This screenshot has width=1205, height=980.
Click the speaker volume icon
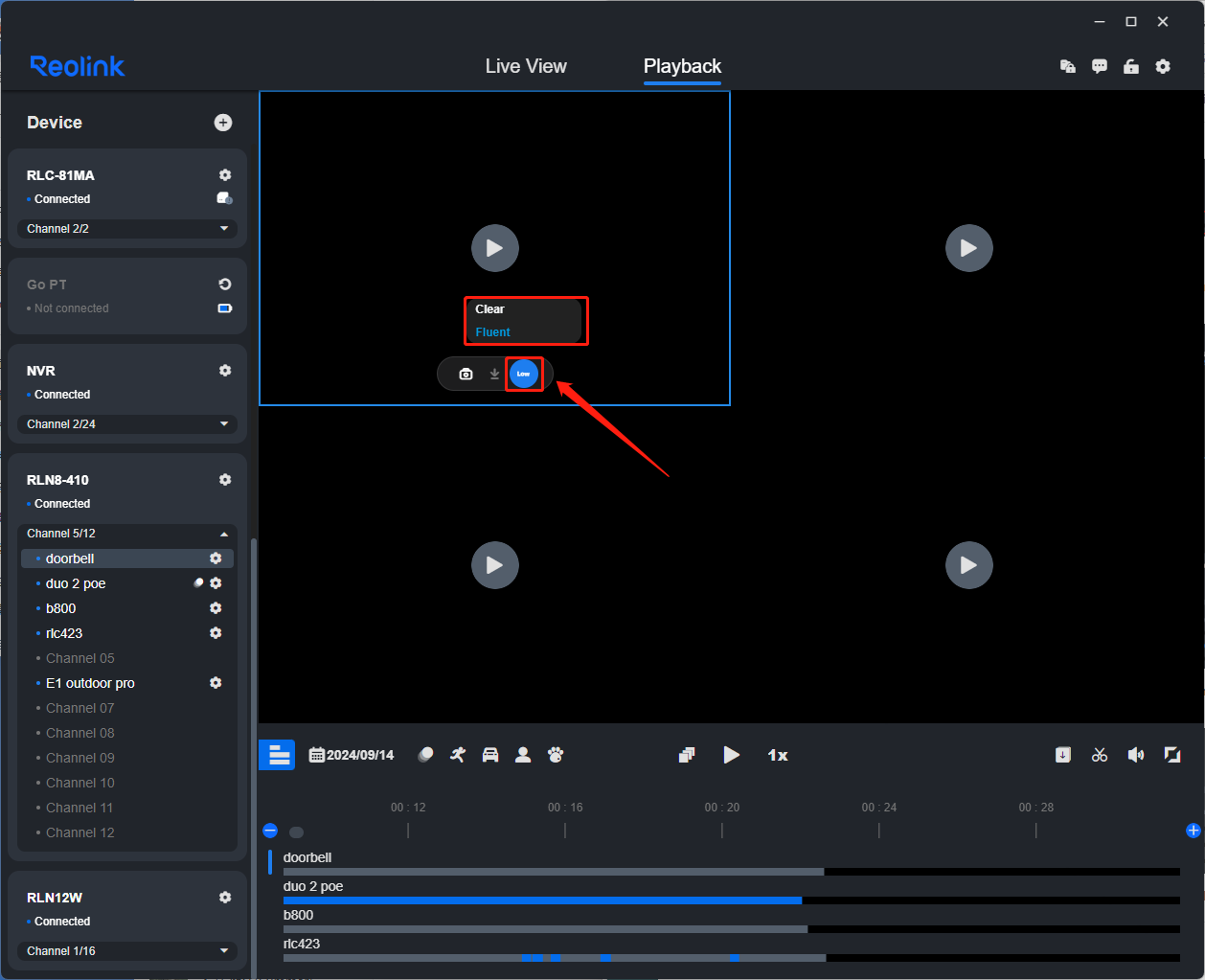[1136, 755]
